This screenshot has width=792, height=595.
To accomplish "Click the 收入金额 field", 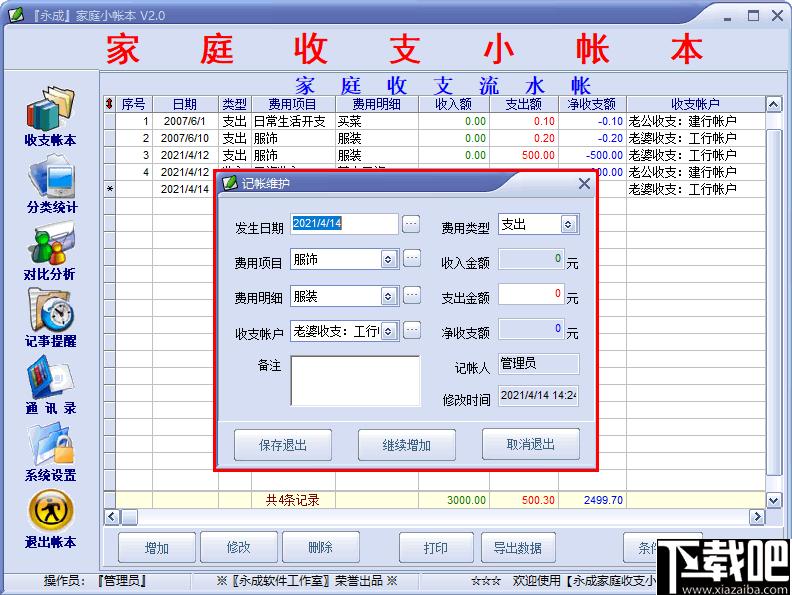I will click(531, 259).
